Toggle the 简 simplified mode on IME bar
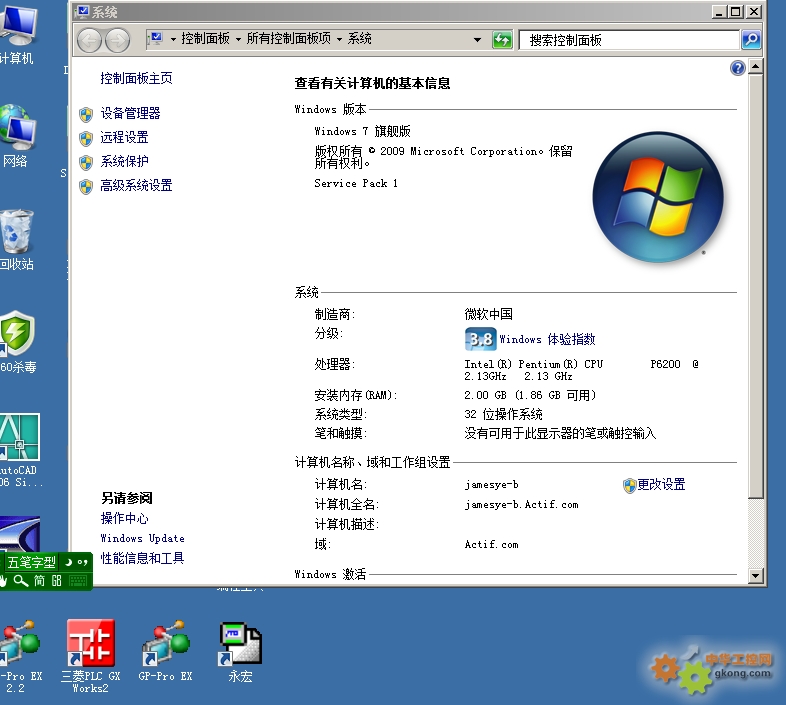 tap(39, 581)
